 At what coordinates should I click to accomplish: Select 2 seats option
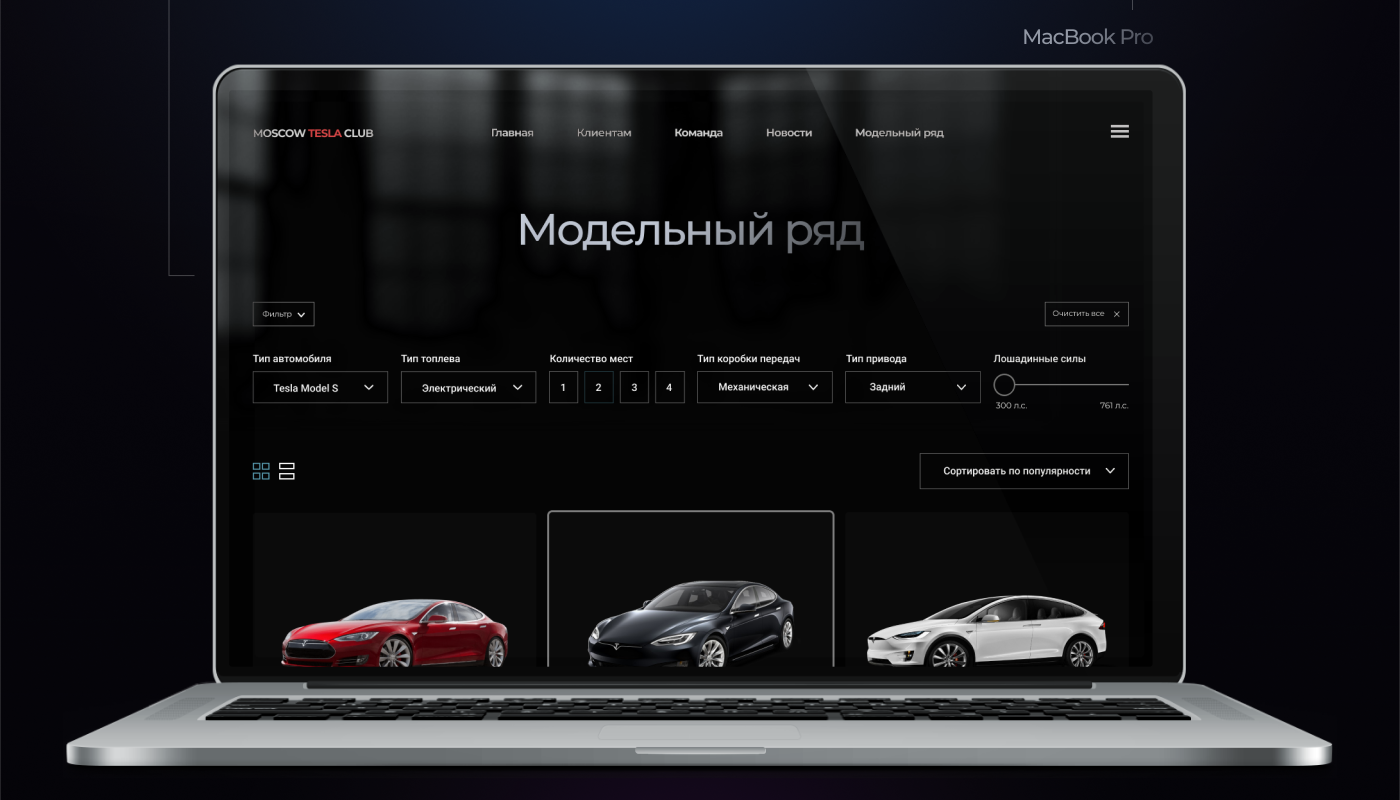598,387
